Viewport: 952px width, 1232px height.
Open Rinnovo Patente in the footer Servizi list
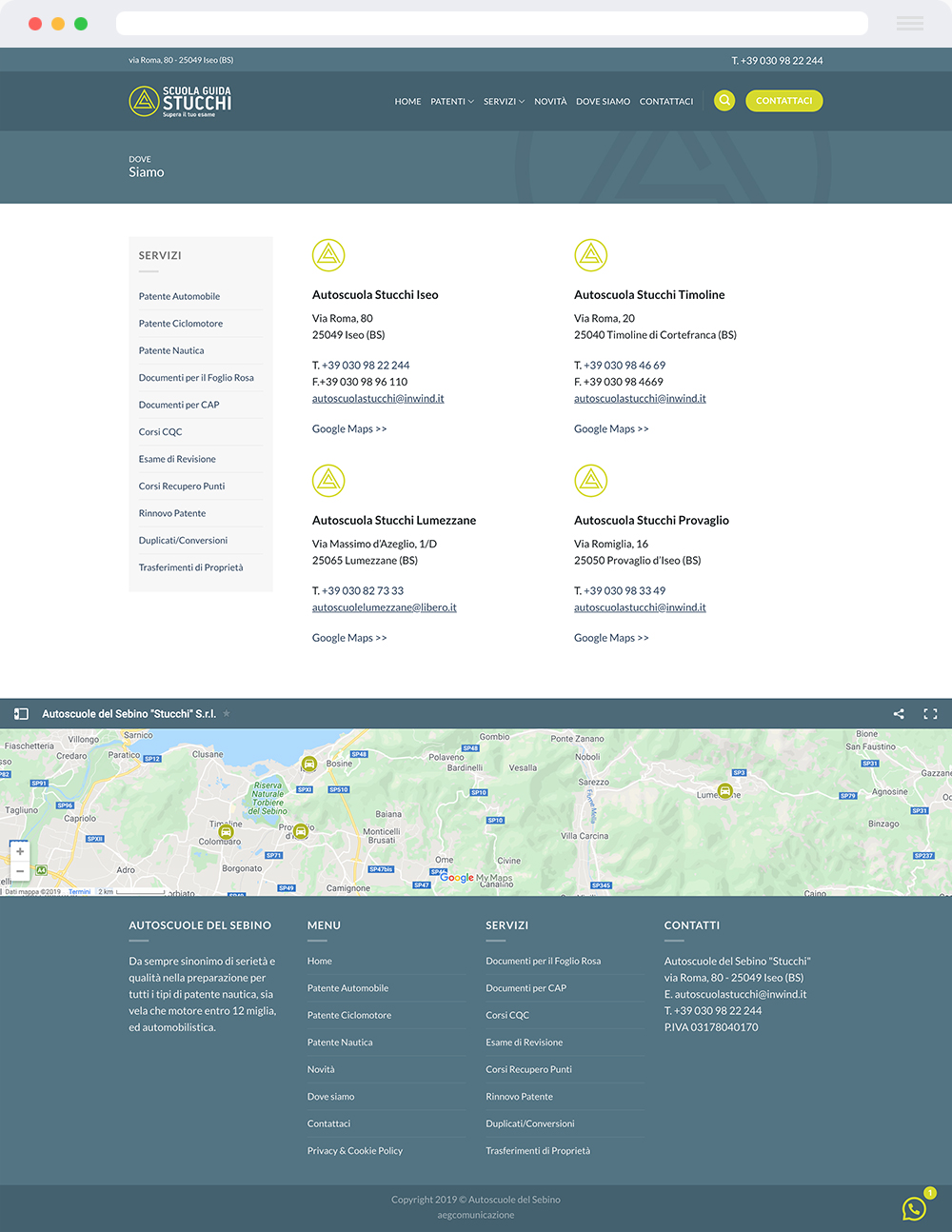519,1097
